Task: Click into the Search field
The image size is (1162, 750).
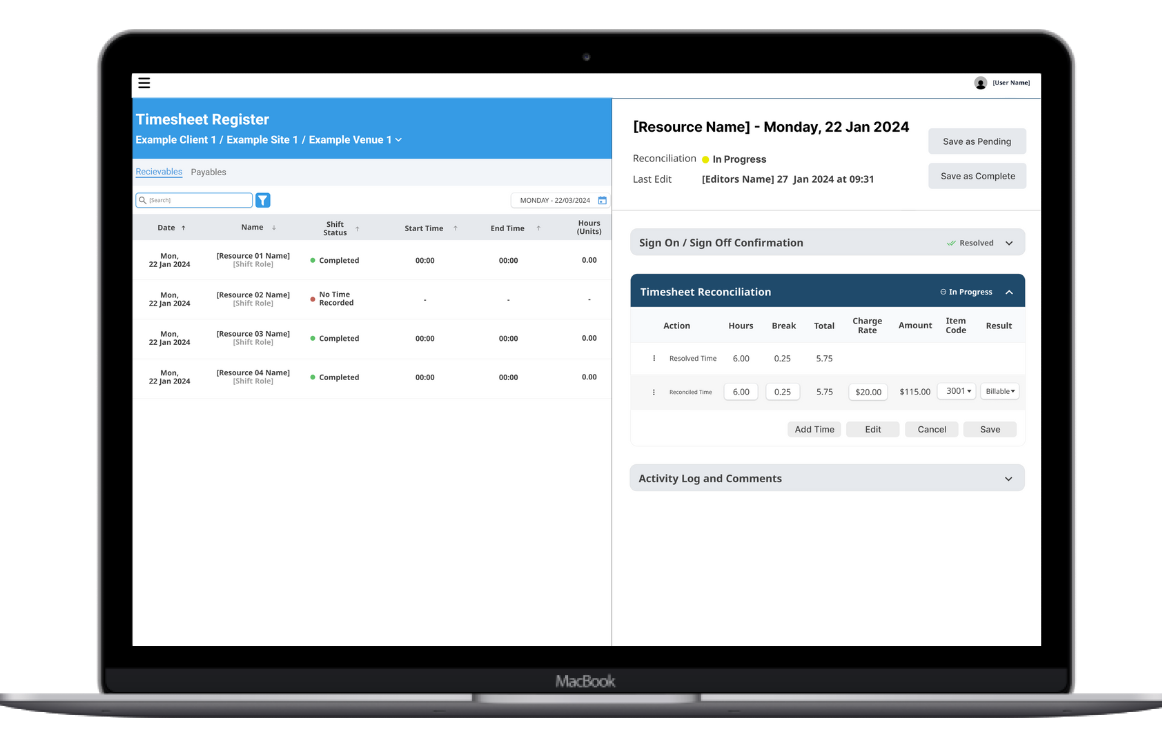Action: [x=194, y=200]
